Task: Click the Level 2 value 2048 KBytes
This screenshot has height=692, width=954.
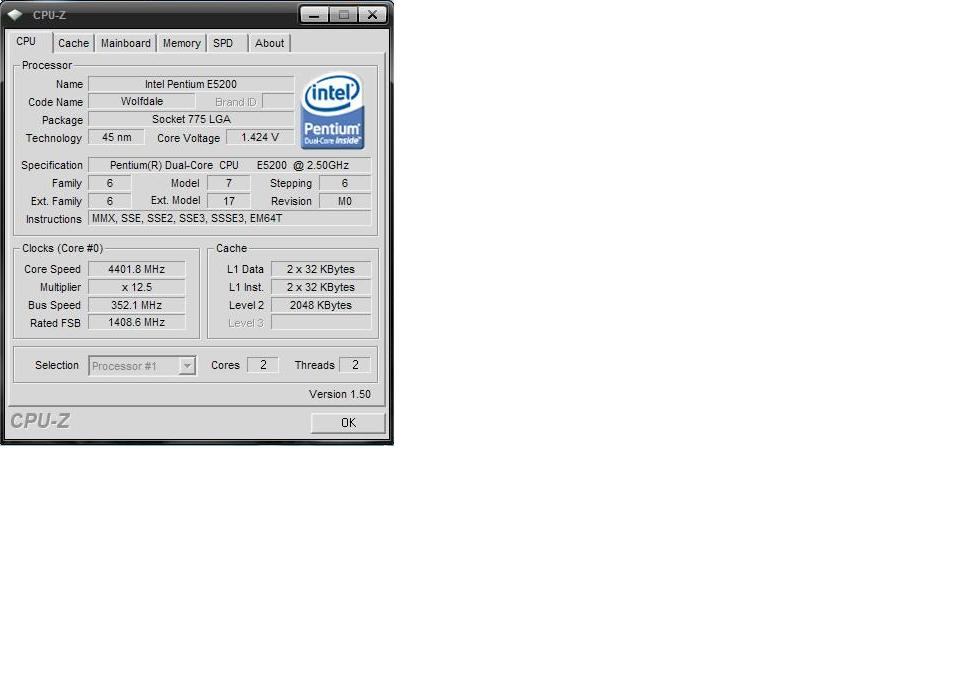Action: [321, 305]
